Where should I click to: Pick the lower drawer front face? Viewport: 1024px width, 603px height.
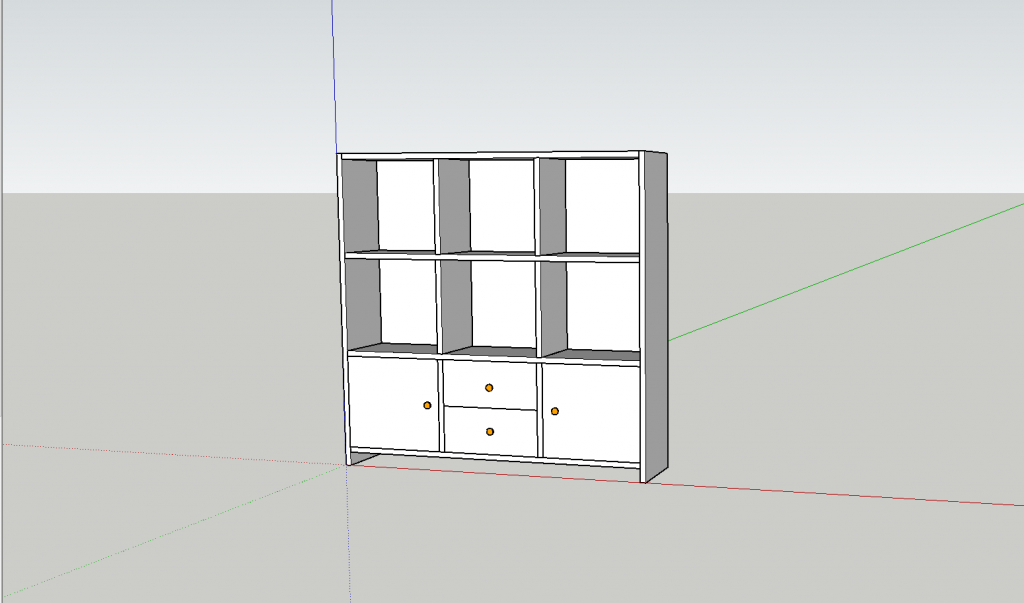coord(490,432)
